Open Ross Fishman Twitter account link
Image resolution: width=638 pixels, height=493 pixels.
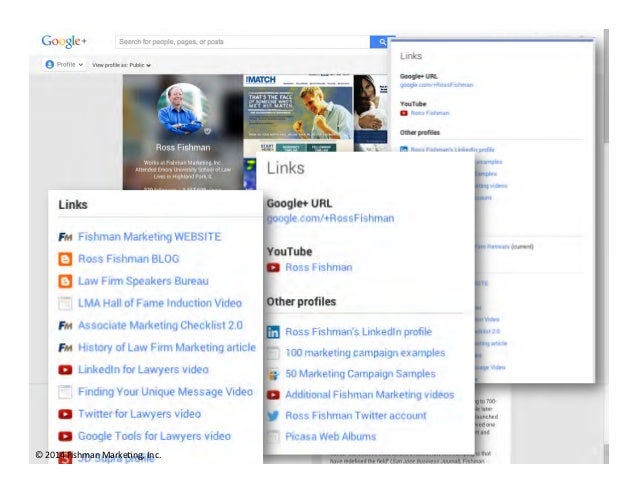pos(356,416)
